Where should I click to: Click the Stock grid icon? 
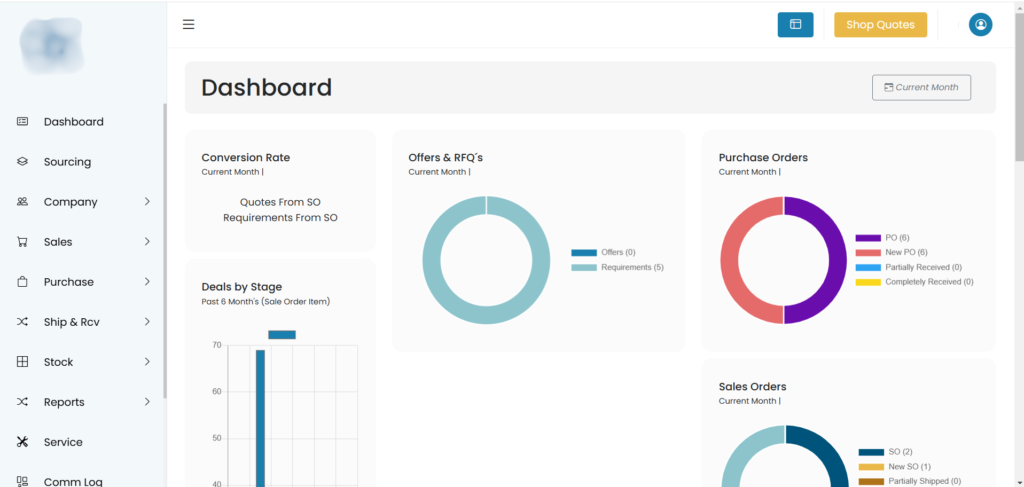[x=22, y=362]
